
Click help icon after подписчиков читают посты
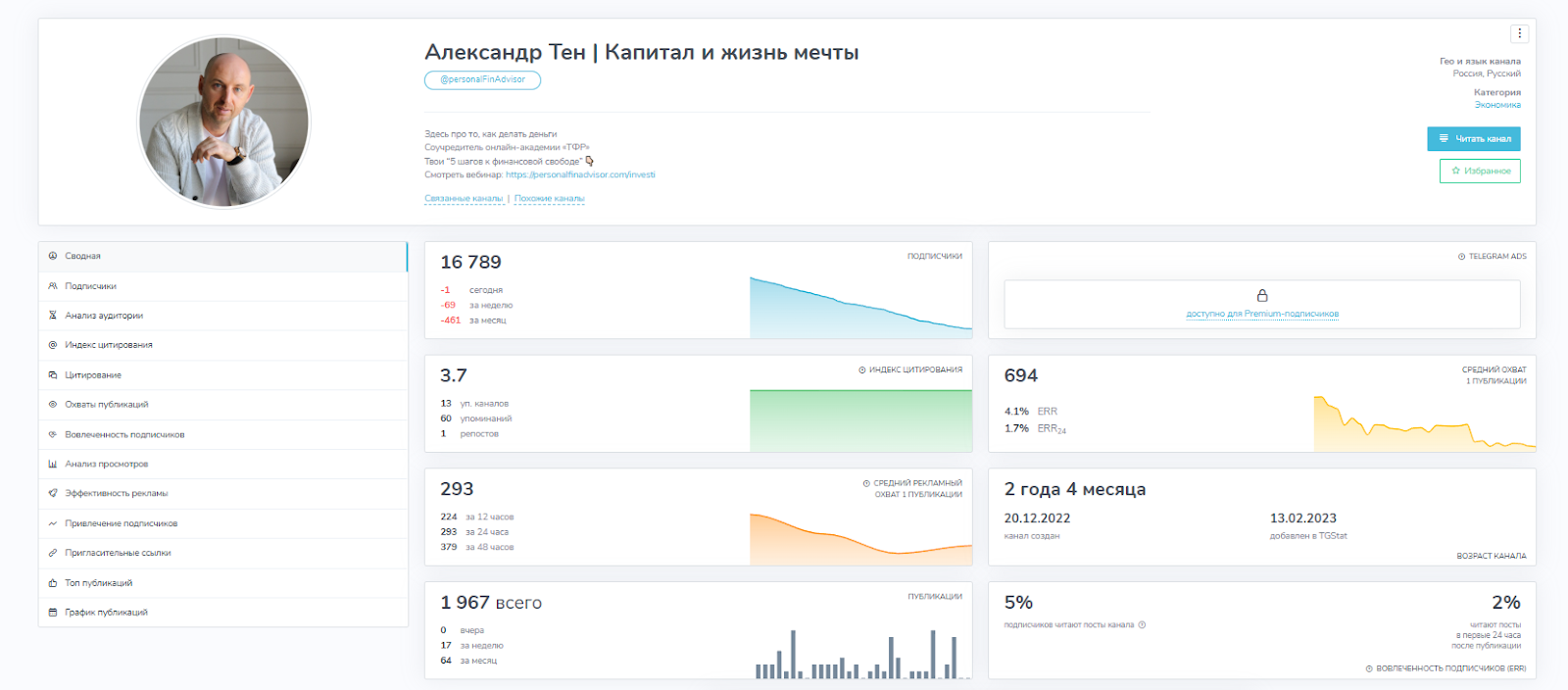coord(1142,625)
